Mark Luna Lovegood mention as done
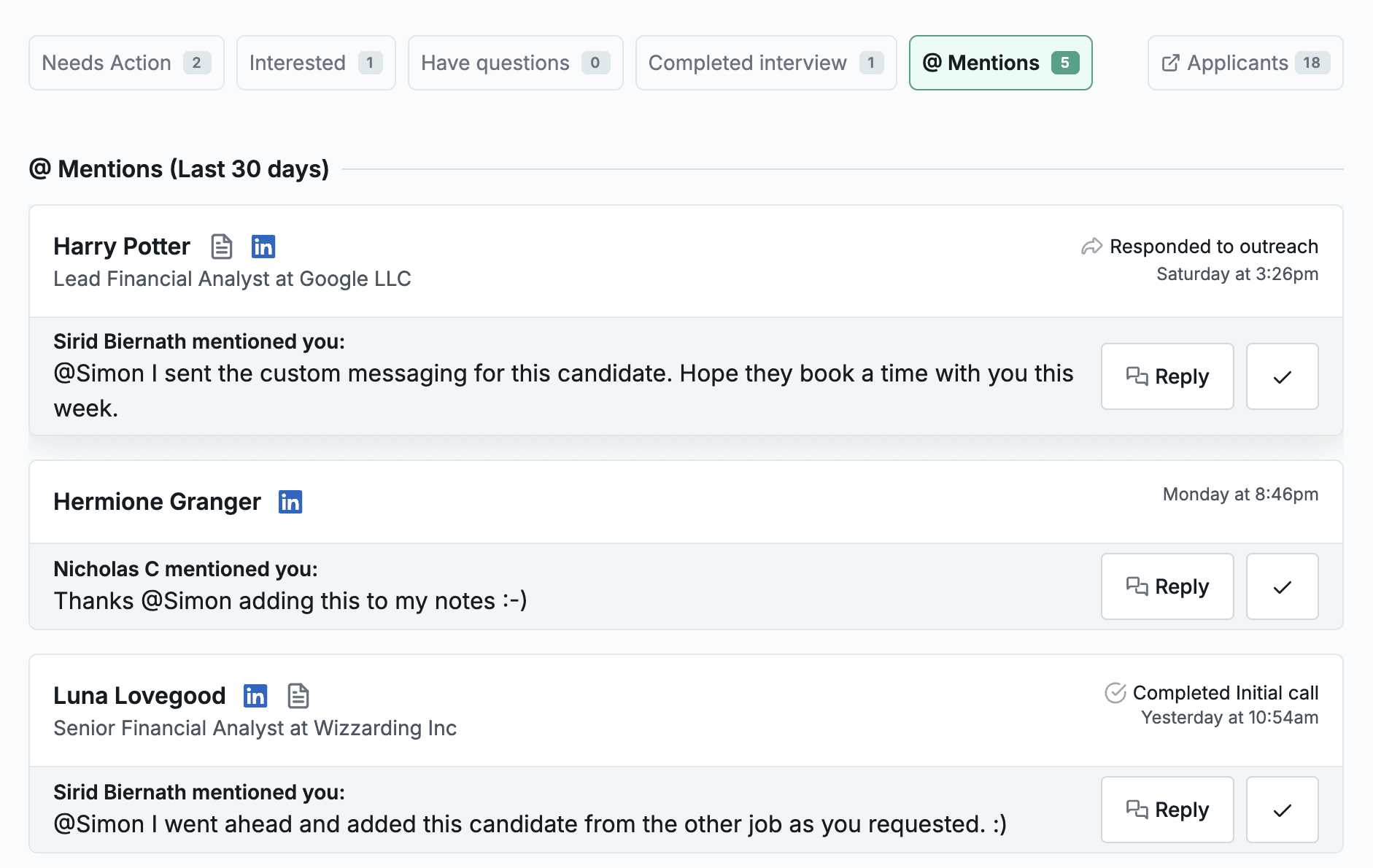The width and height of the screenshot is (1373, 868). [1282, 810]
